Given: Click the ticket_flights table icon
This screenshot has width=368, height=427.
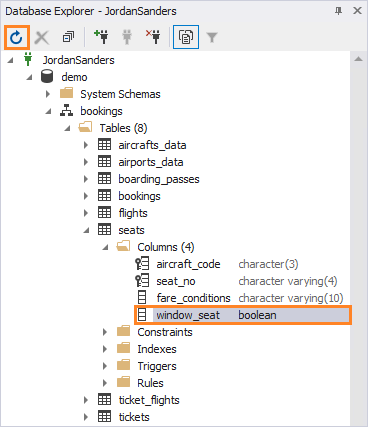Looking at the screenshot, I should pyautogui.click(x=104, y=400).
